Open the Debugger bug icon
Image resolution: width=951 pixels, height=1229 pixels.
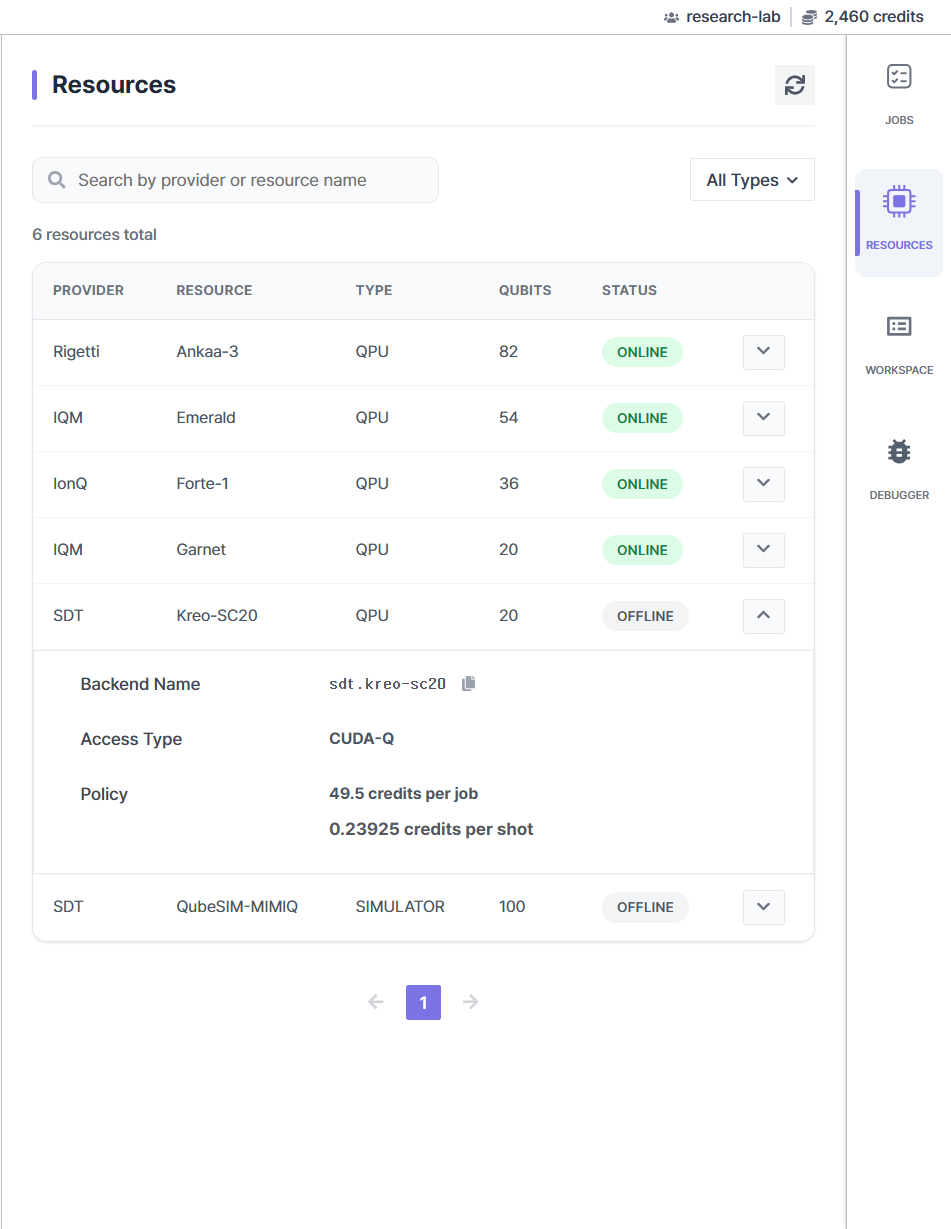899,452
